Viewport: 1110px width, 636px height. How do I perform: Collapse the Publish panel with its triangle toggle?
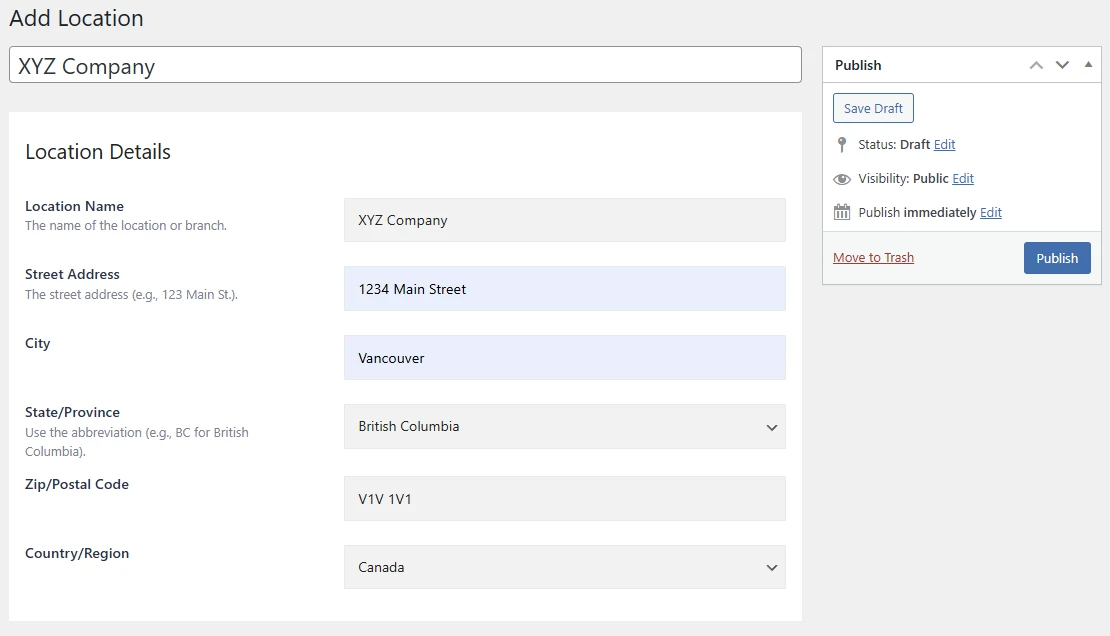pyautogui.click(x=1088, y=64)
